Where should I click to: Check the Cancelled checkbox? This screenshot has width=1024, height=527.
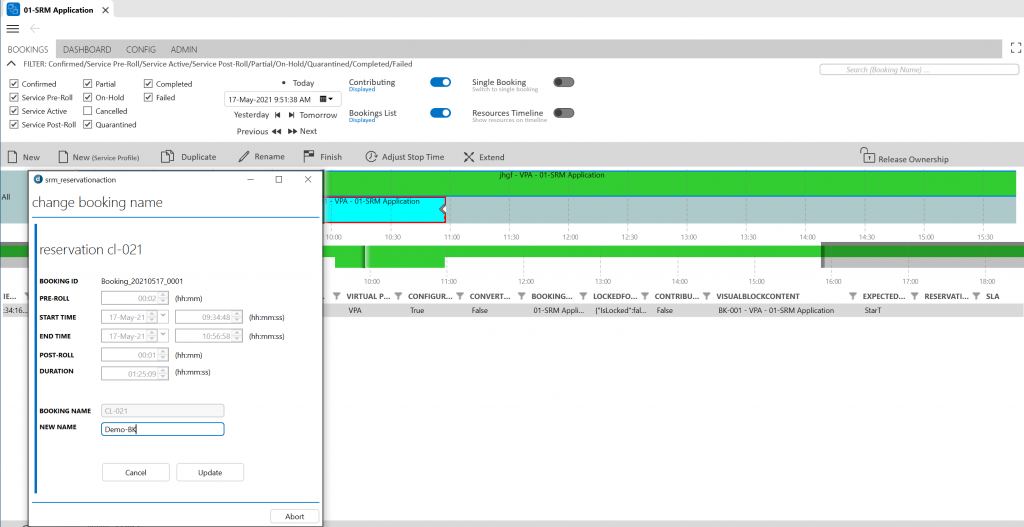(x=88, y=111)
